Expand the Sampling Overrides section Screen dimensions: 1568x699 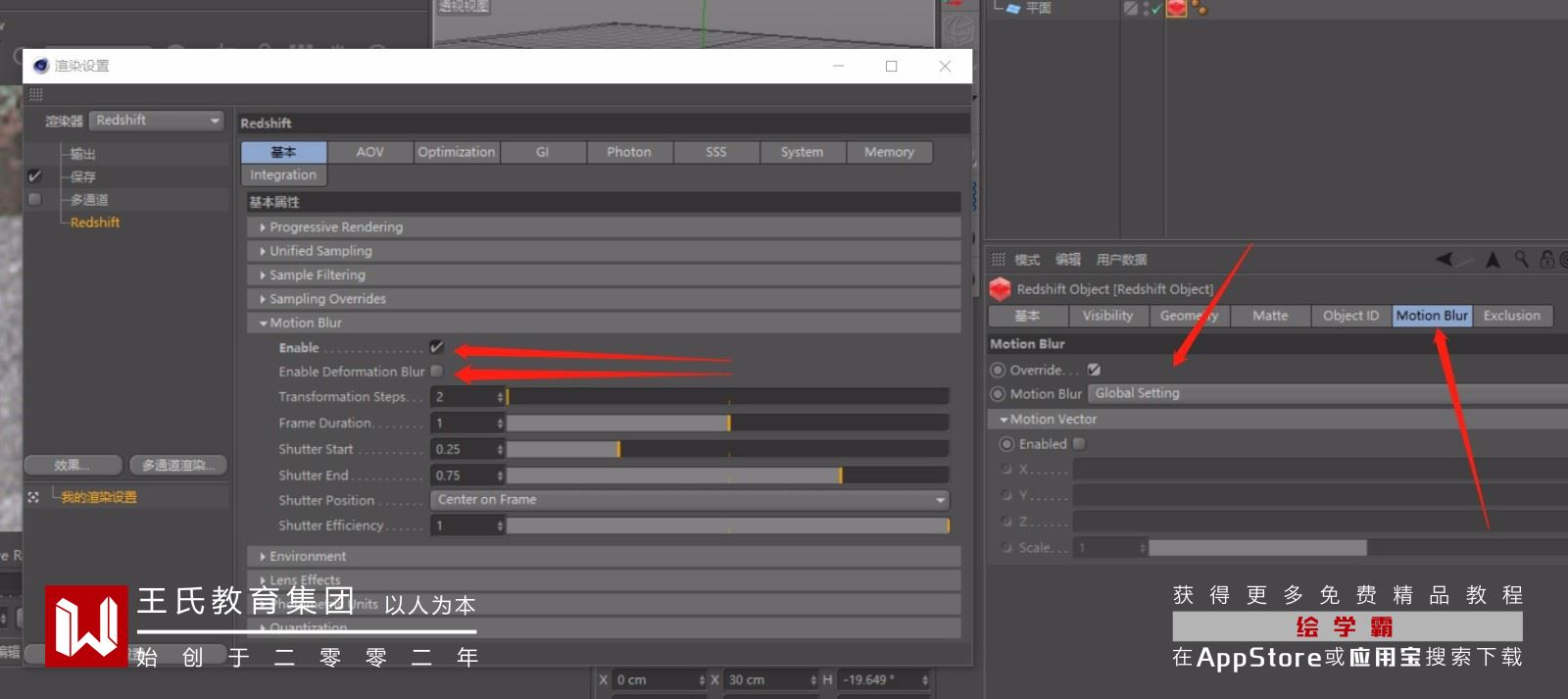point(604,298)
